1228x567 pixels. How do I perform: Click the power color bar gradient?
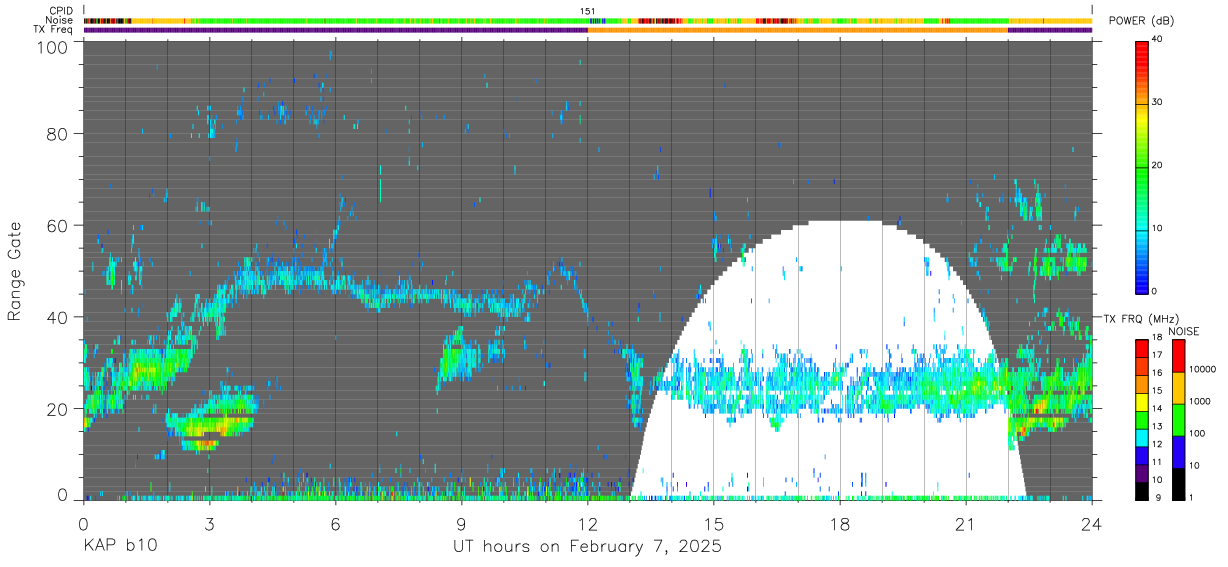tap(1142, 167)
